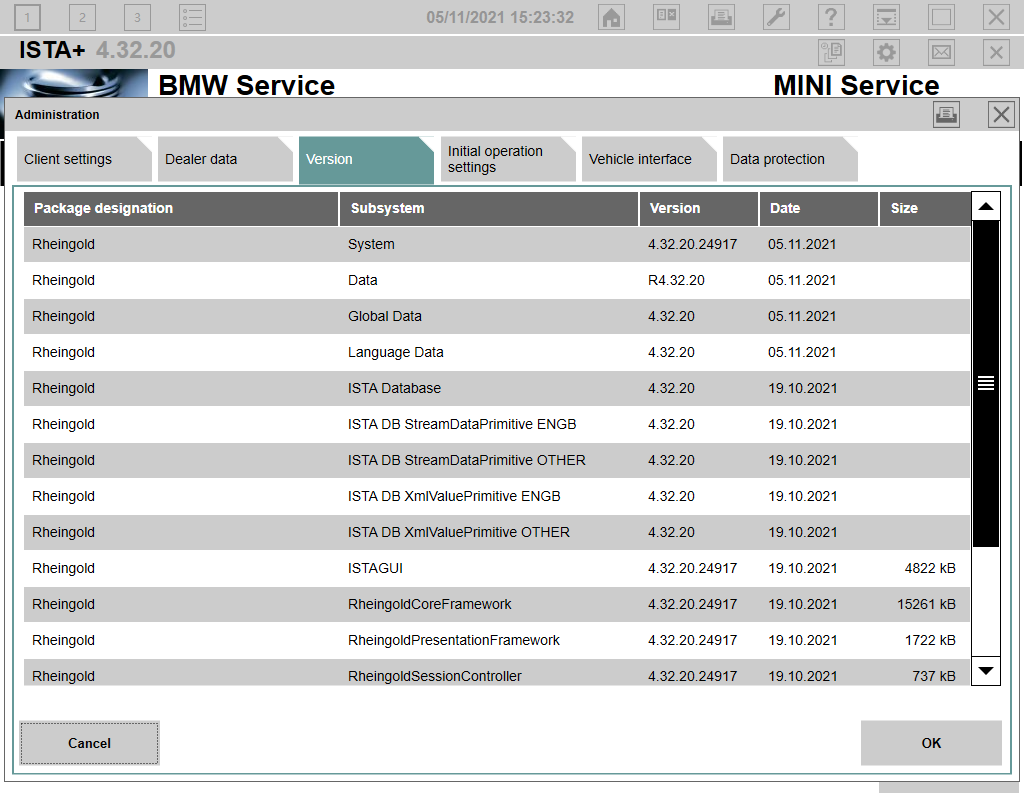Select the RheingoldCoreFramework row
The image size is (1024, 800).
497,604
